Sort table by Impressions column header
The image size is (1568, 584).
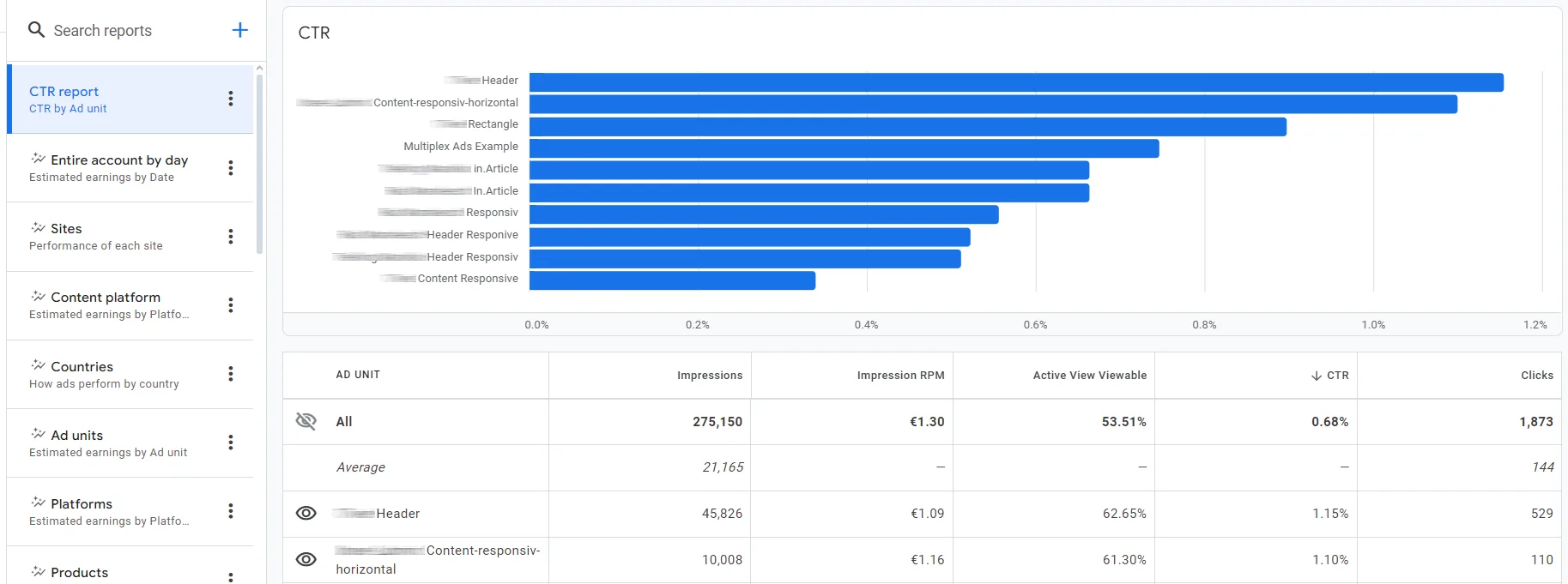(709, 376)
